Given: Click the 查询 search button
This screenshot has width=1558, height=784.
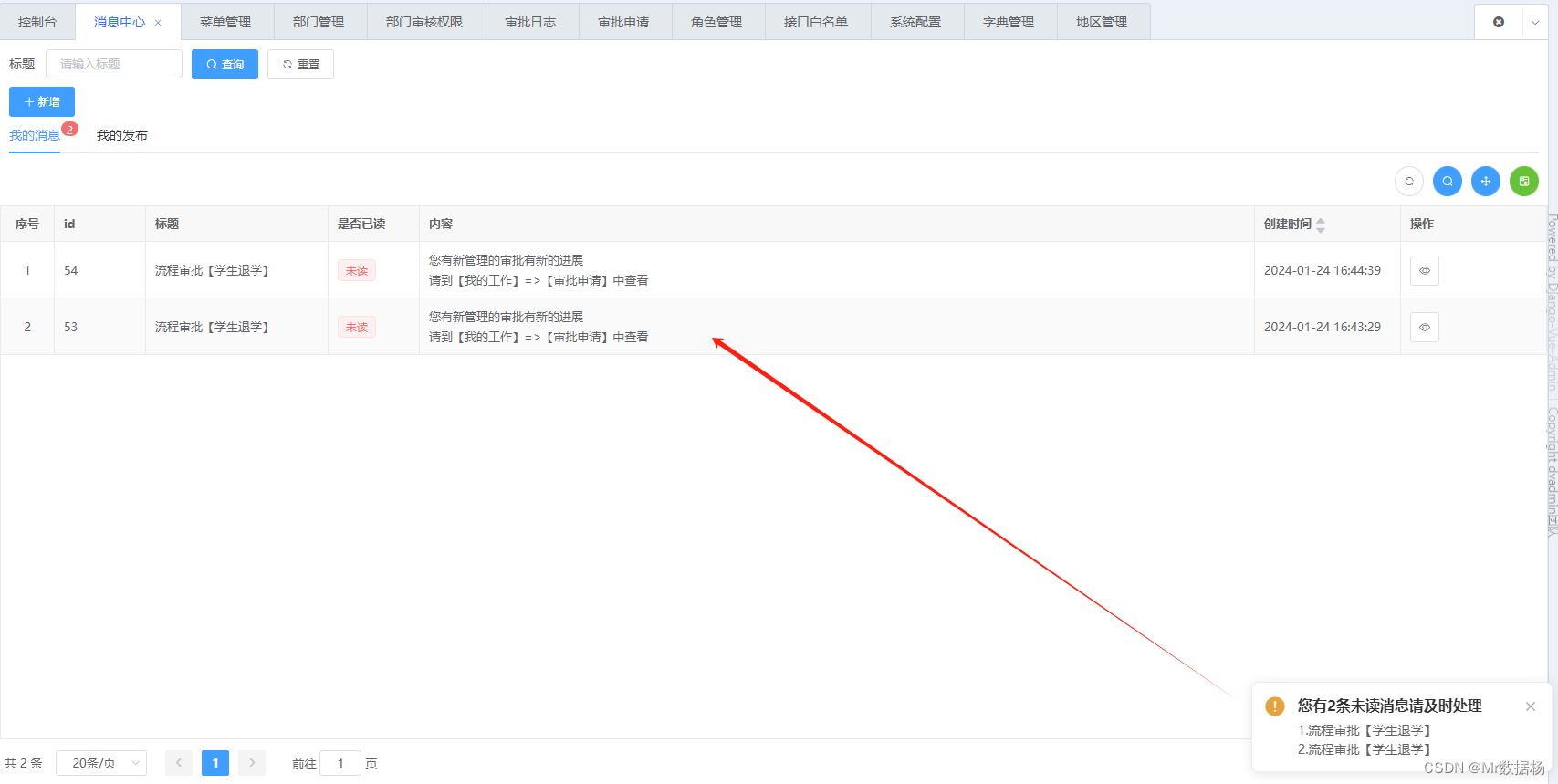Looking at the screenshot, I should [225, 64].
